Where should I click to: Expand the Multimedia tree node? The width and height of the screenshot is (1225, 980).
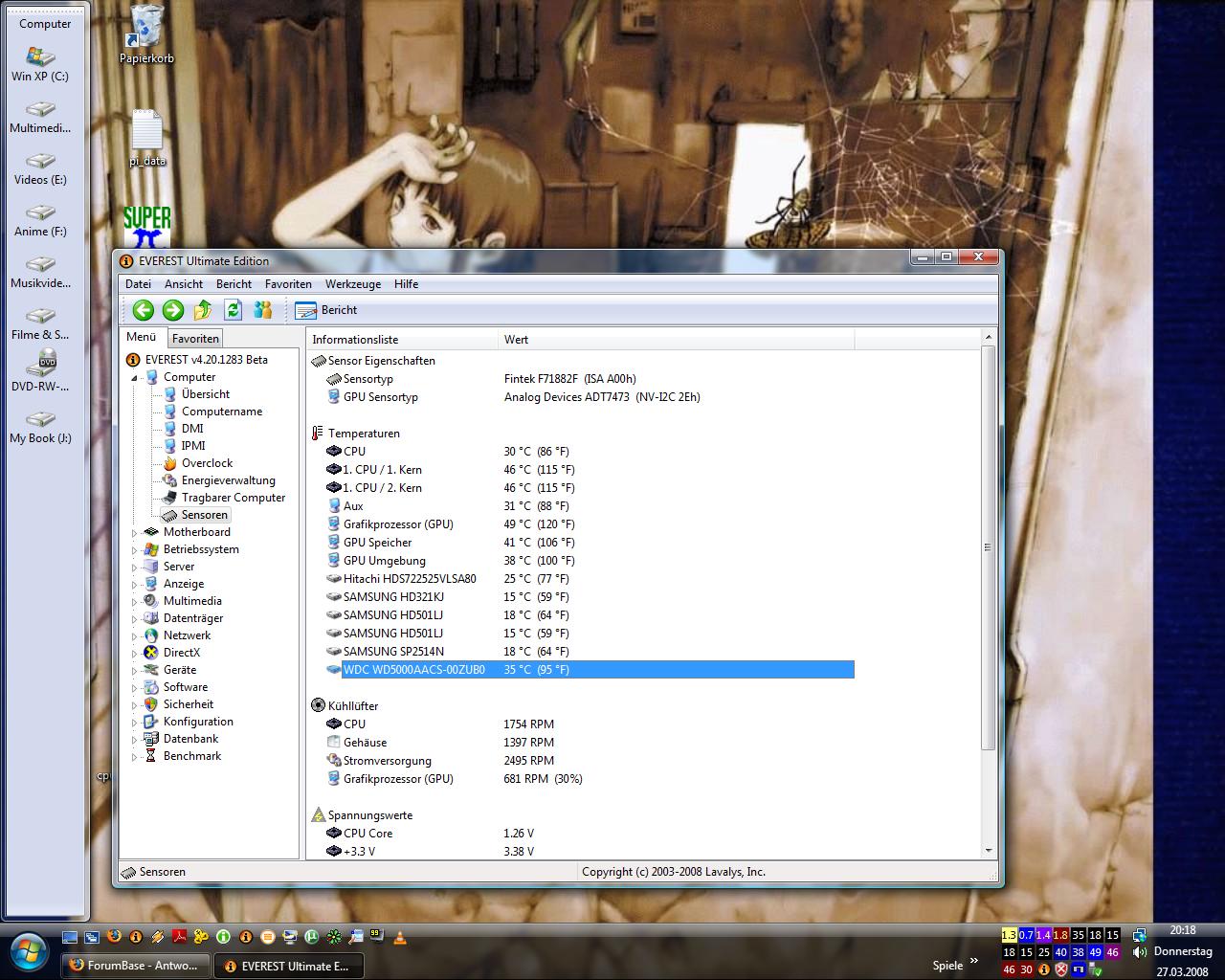[135, 602]
